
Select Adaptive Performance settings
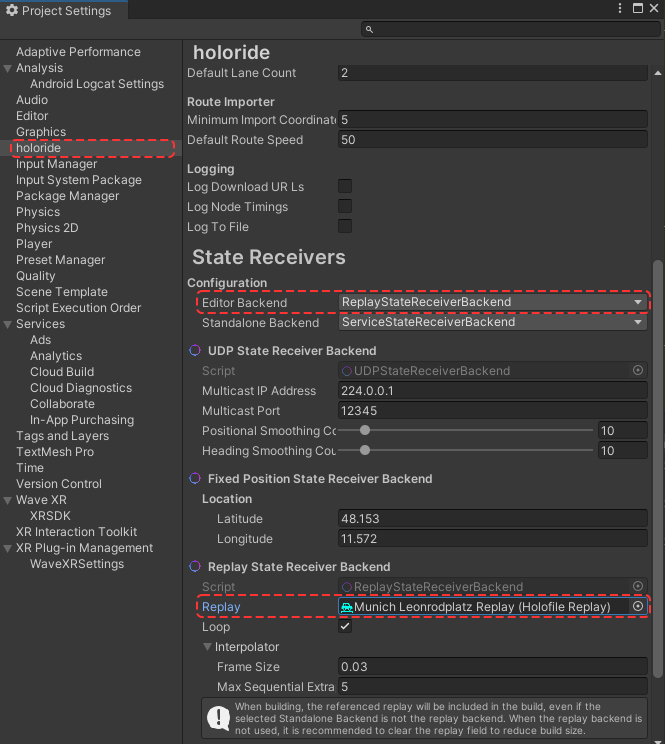[x=78, y=52]
